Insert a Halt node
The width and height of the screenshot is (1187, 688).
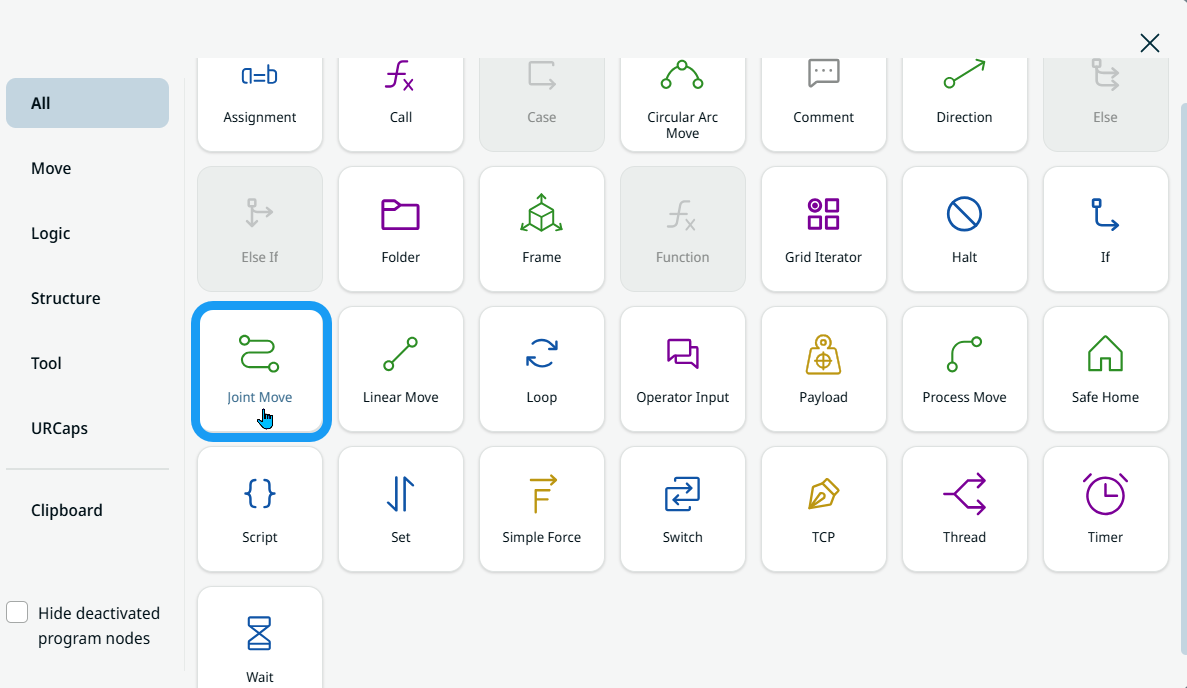coord(964,229)
